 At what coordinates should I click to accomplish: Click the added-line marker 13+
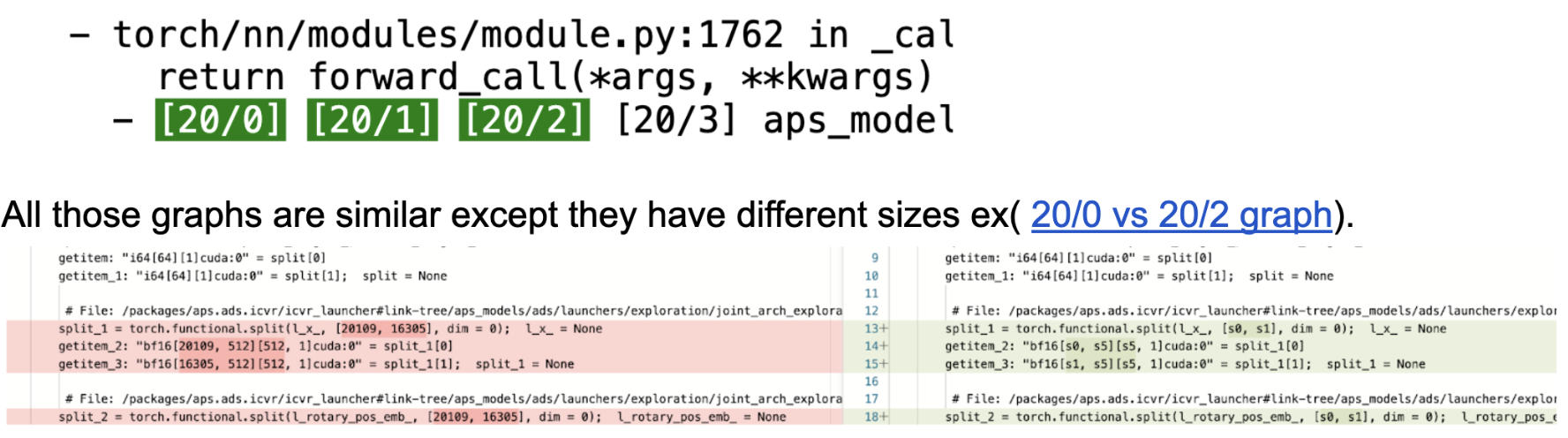875,328
